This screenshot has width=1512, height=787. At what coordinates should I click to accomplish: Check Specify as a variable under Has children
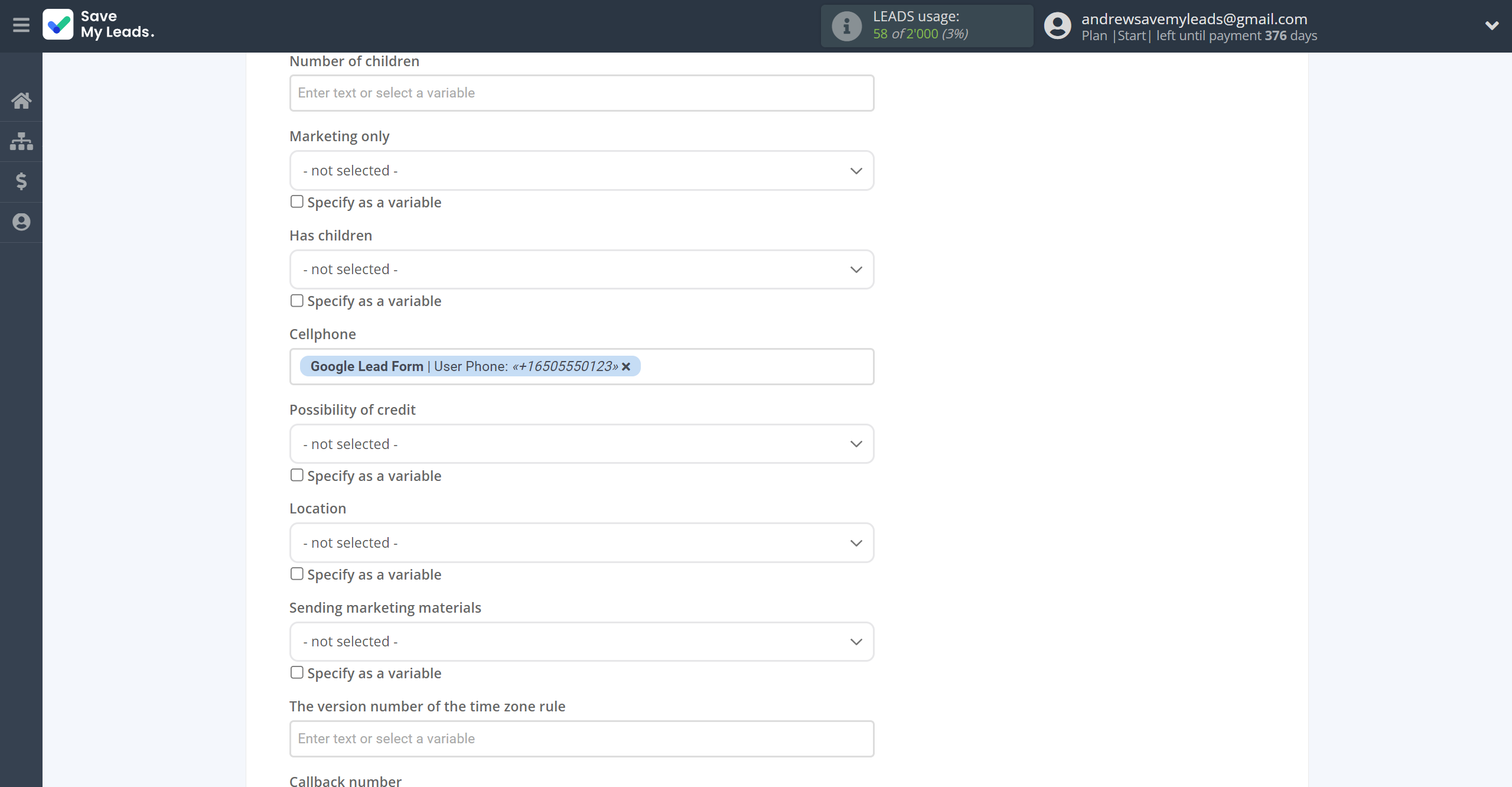point(297,300)
